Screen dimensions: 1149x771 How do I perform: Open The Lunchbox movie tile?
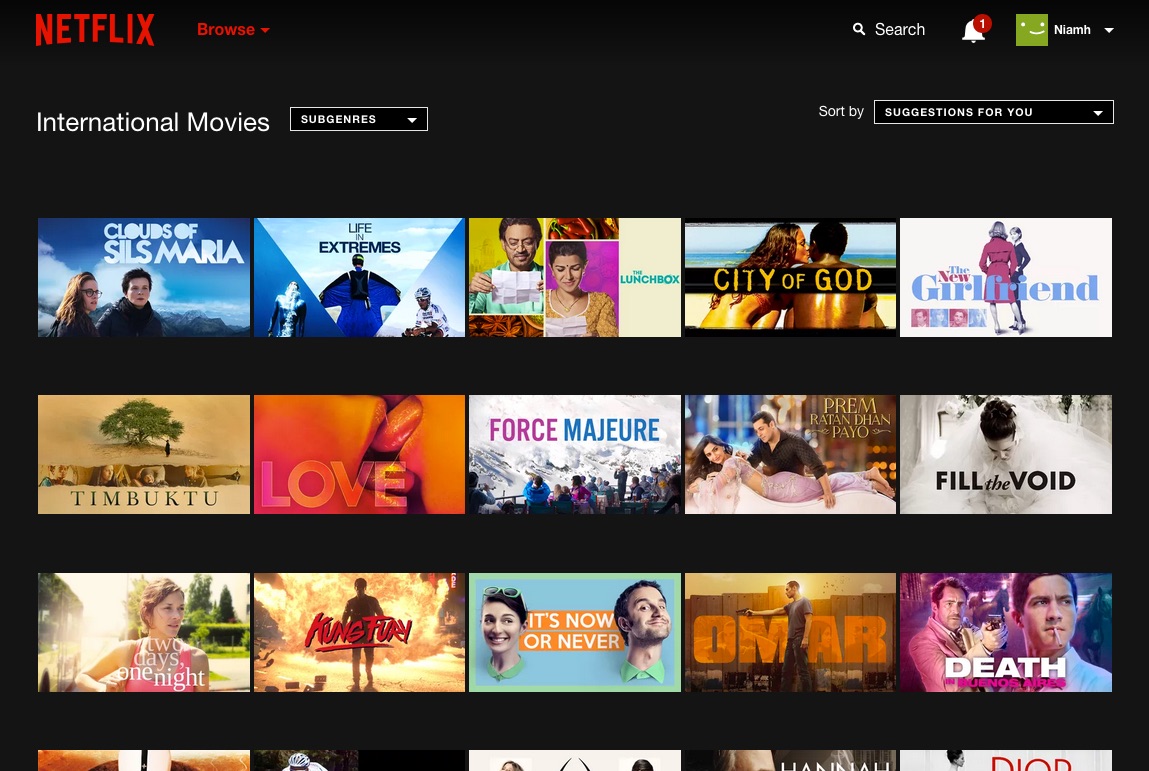(574, 277)
